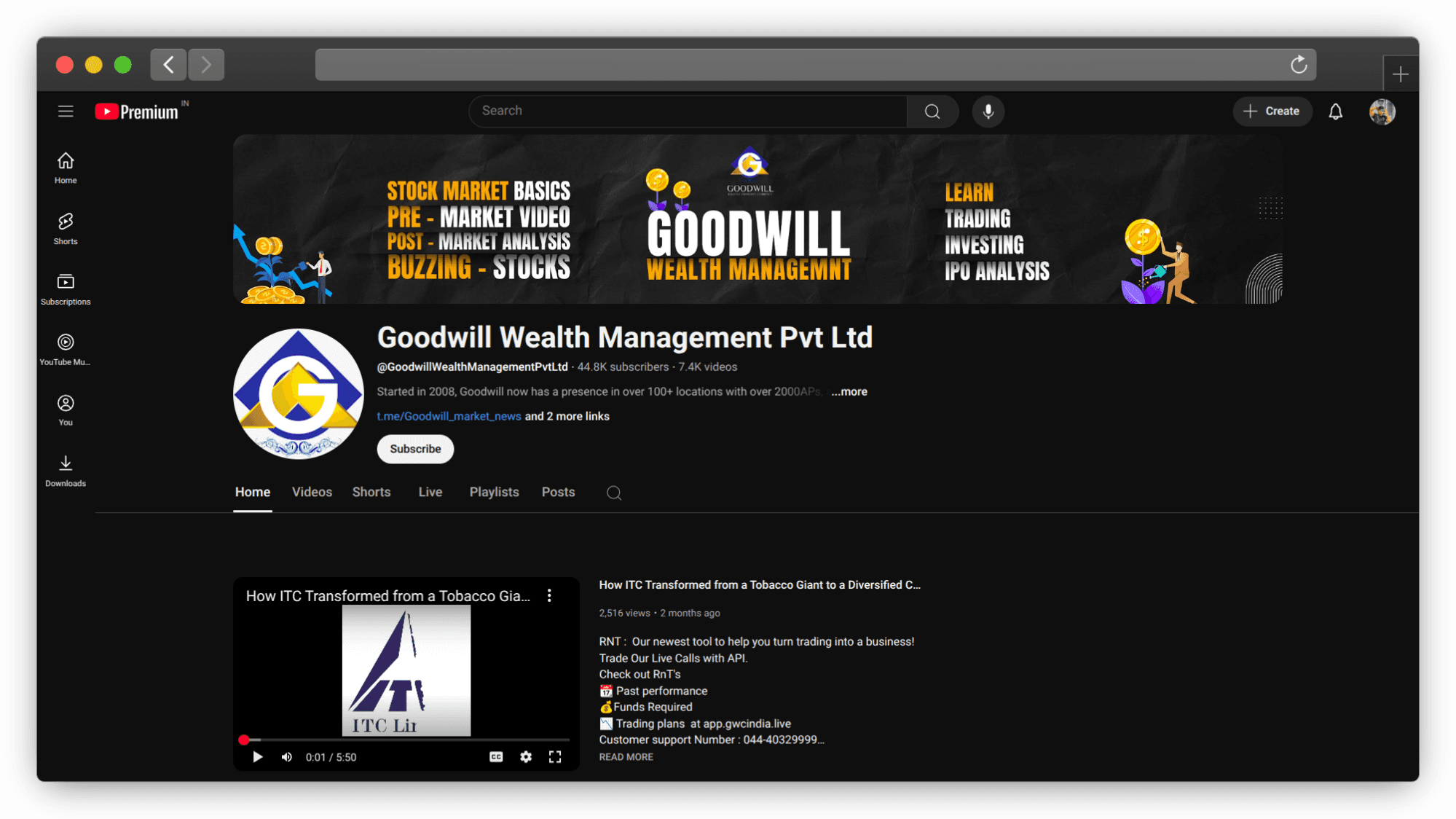The height and width of the screenshot is (819, 1456).
Task: Click the channel name heading
Action: click(x=624, y=337)
